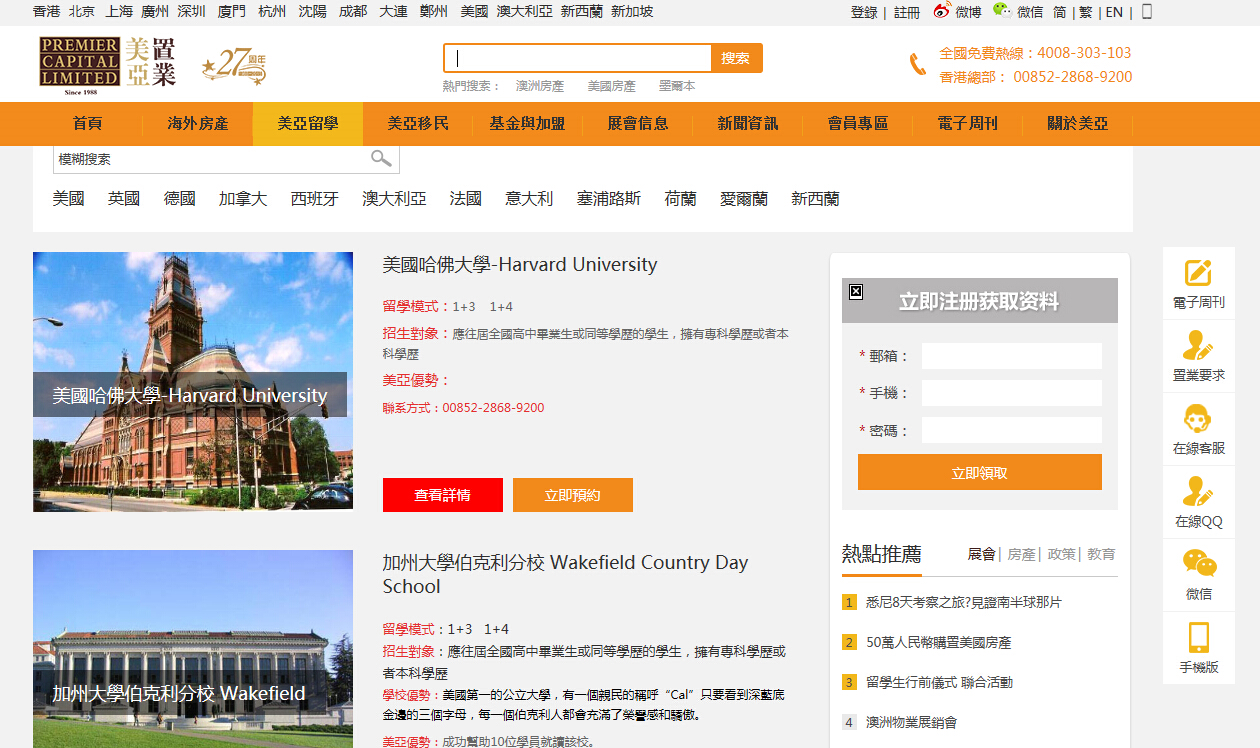Click the magnifier icon in fuzzy search box
The height and width of the screenshot is (748, 1260).
click(381, 158)
